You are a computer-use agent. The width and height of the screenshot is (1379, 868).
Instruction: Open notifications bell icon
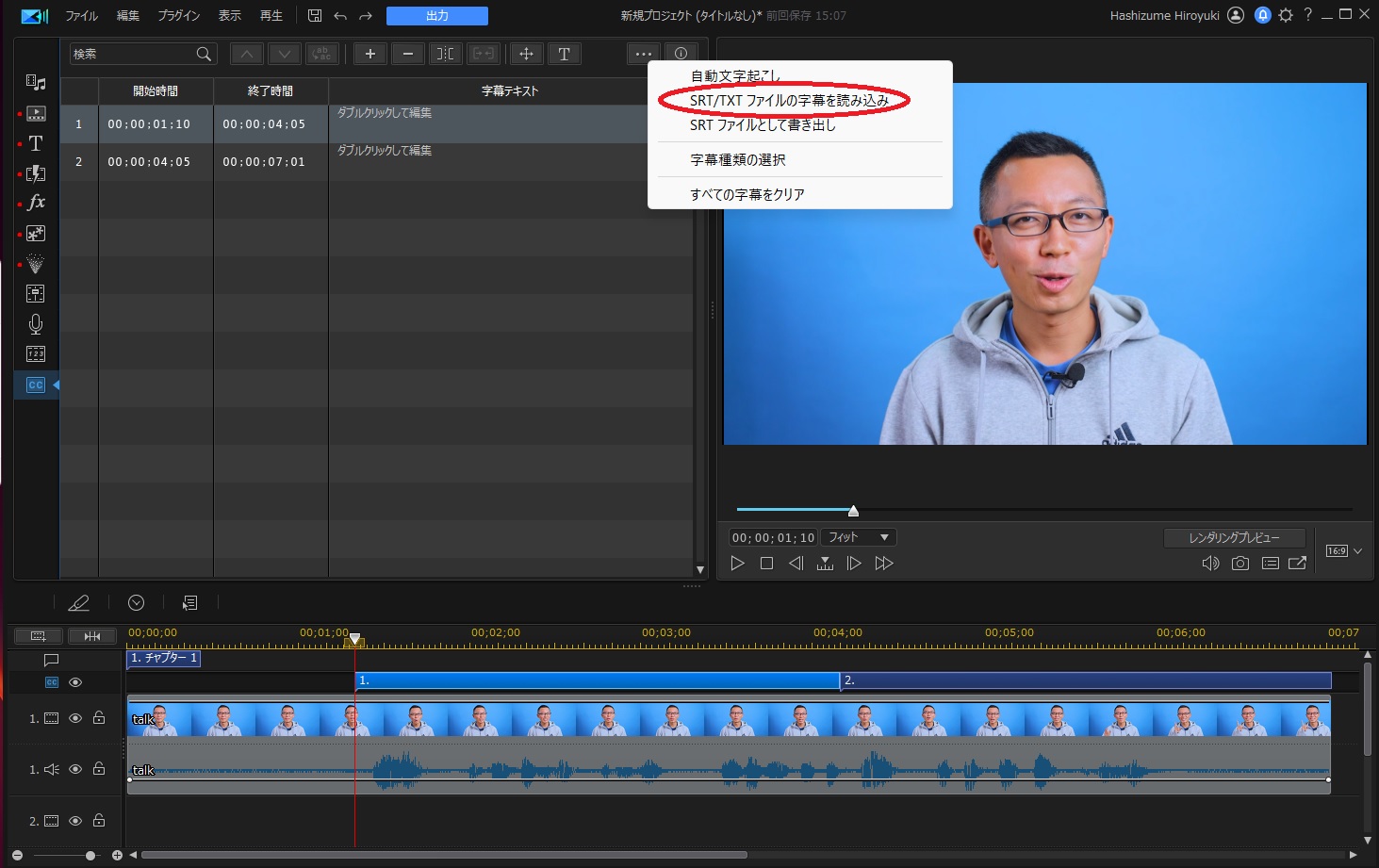pos(1263,15)
